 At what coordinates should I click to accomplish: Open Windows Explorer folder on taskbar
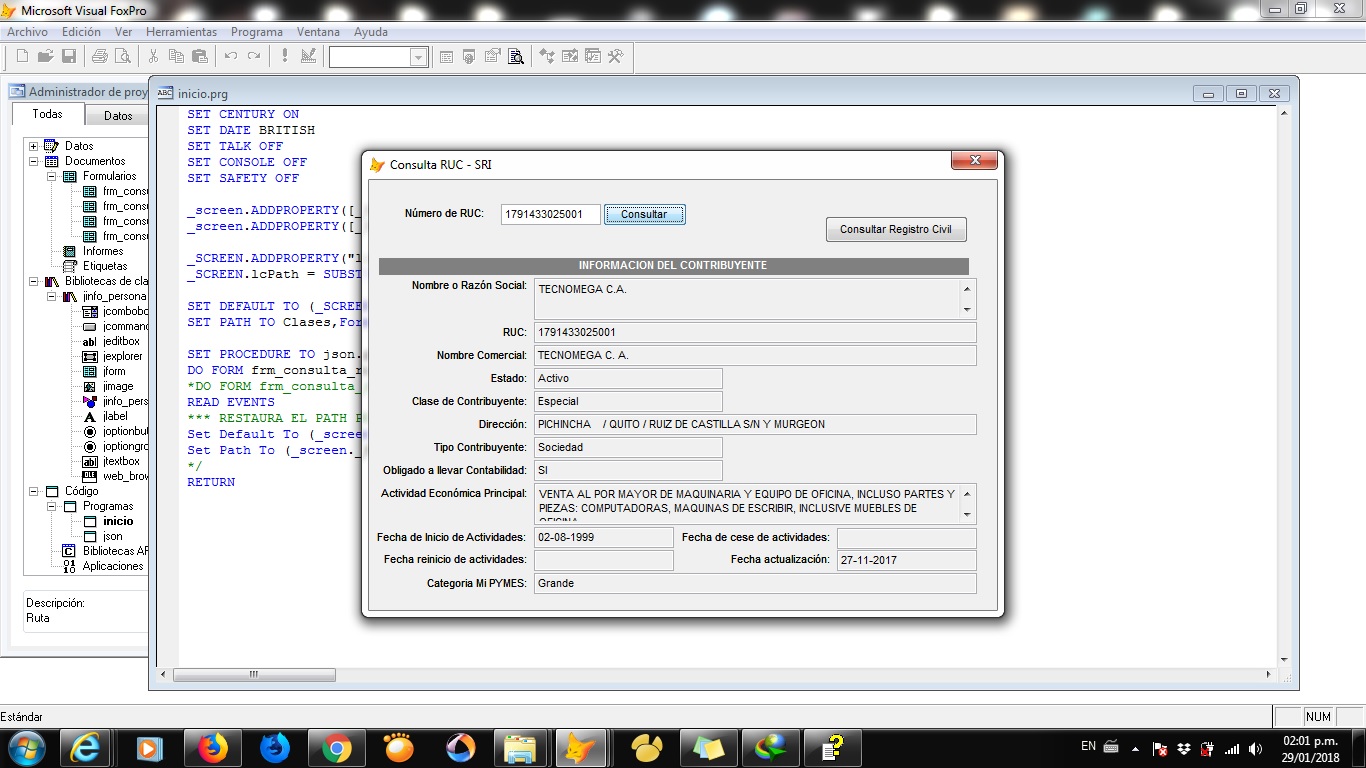(x=520, y=748)
